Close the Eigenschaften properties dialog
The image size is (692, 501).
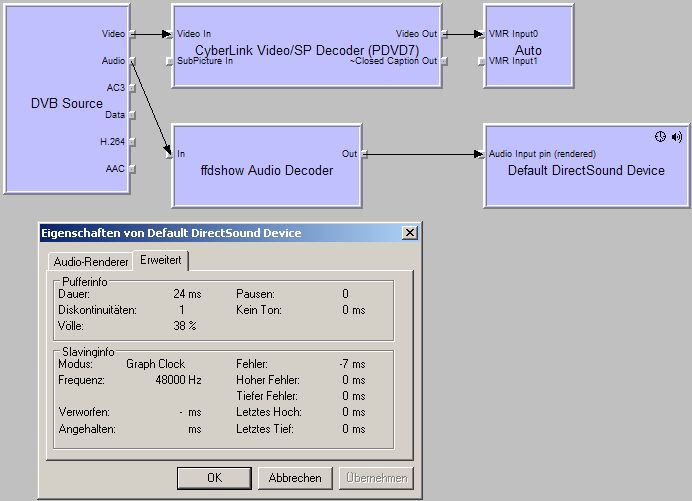(410, 233)
